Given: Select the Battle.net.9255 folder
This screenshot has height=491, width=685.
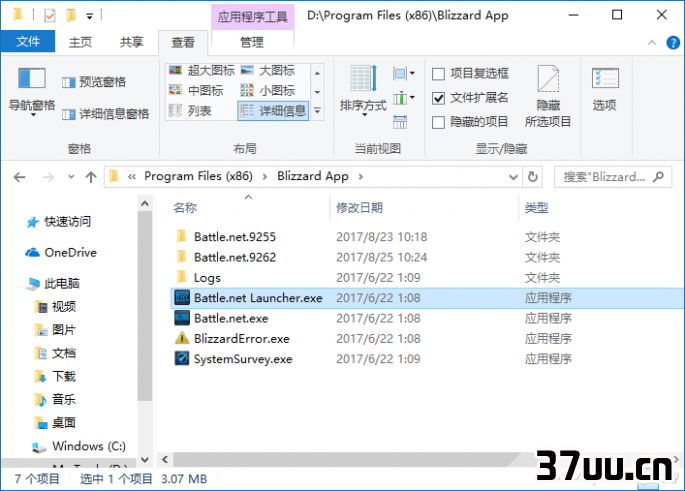Looking at the screenshot, I should 235,237.
